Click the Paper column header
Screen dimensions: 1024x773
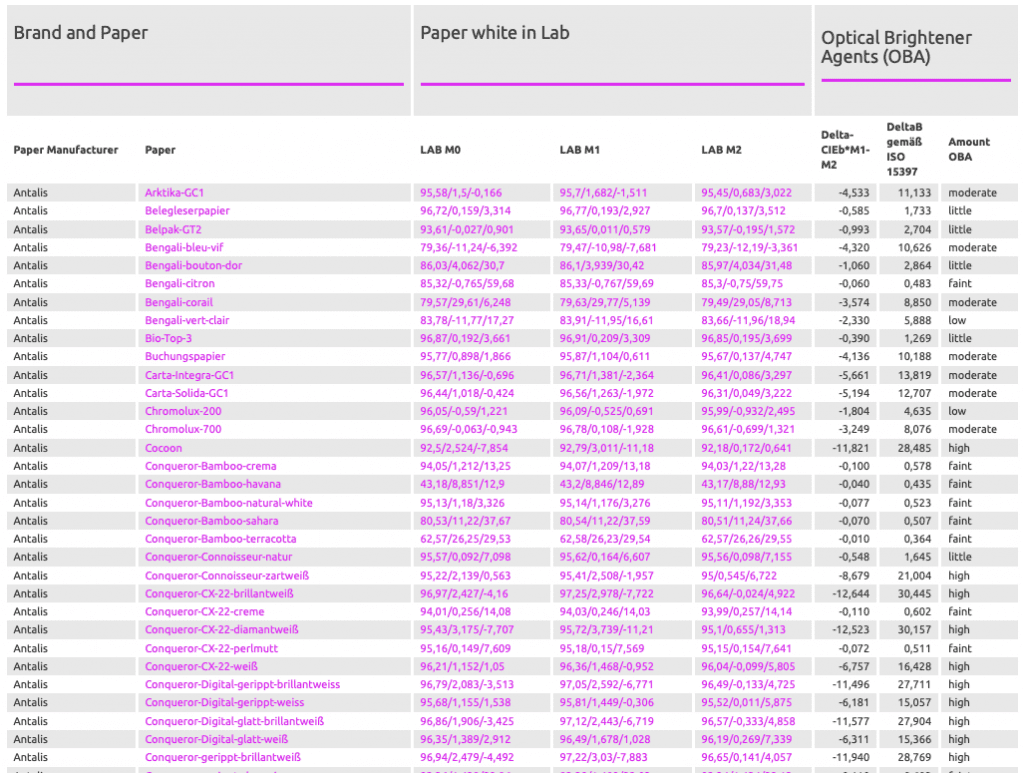160,150
